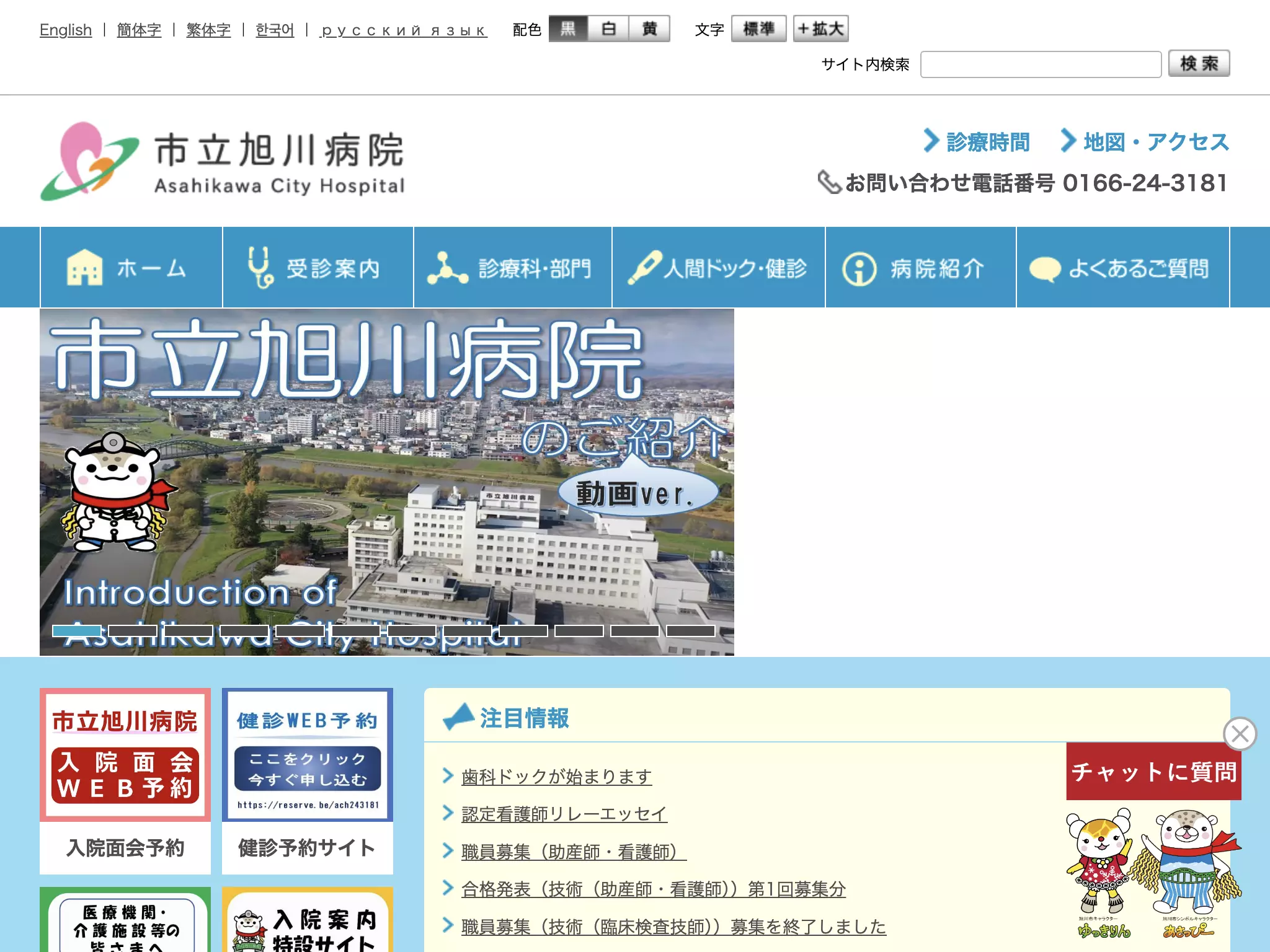This screenshot has height=952, width=1270.
Task: Switch language to 한국어
Action: point(275,30)
